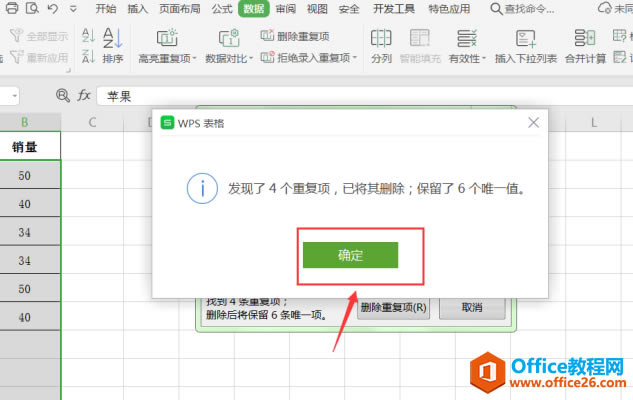
Task: Open the 插入 tab
Action: click(x=138, y=8)
